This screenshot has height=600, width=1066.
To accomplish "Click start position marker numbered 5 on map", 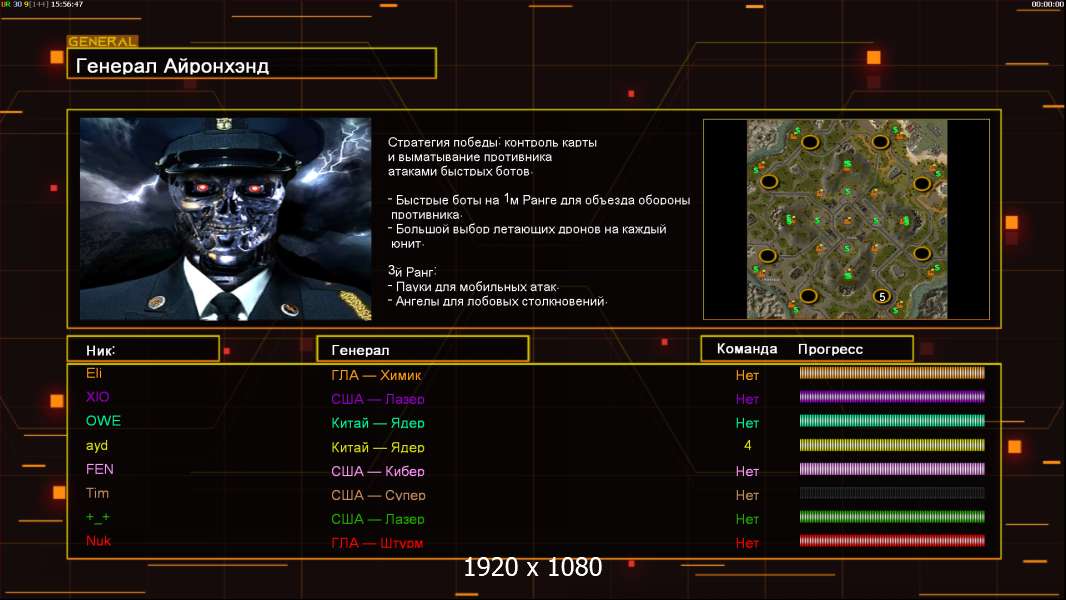I will click(x=881, y=296).
